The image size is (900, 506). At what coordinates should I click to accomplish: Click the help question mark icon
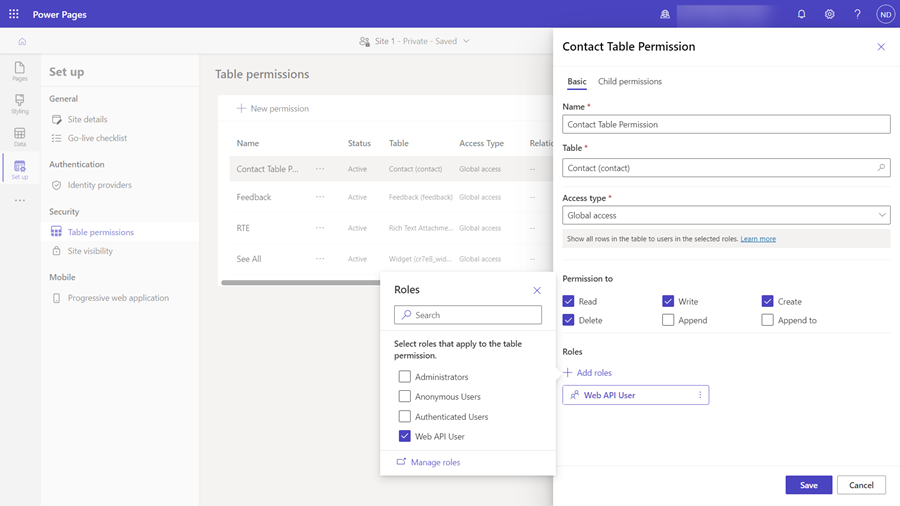point(857,14)
